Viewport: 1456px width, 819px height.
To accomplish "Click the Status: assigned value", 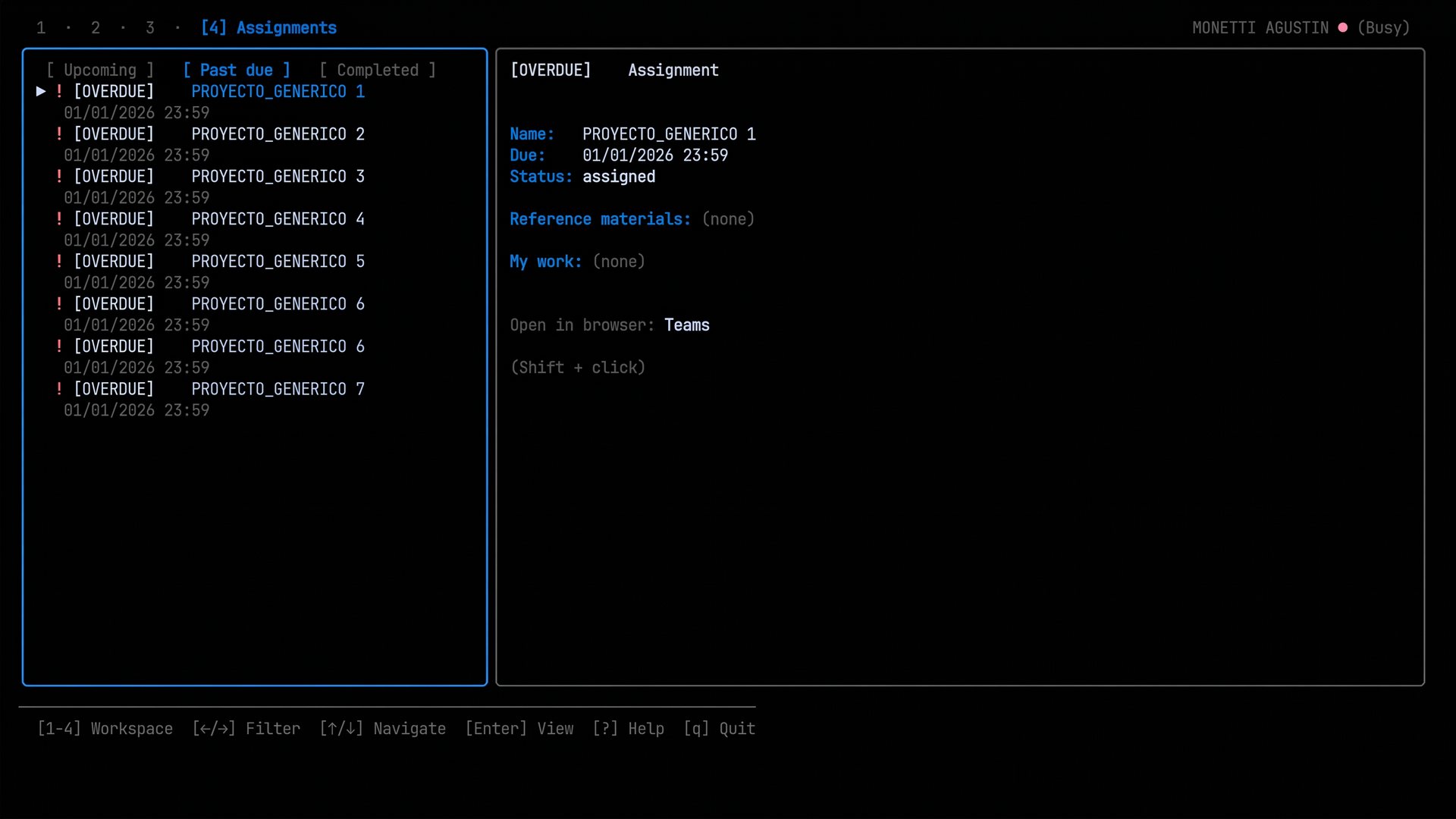I will pyautogui.click(x=619, y=177).
